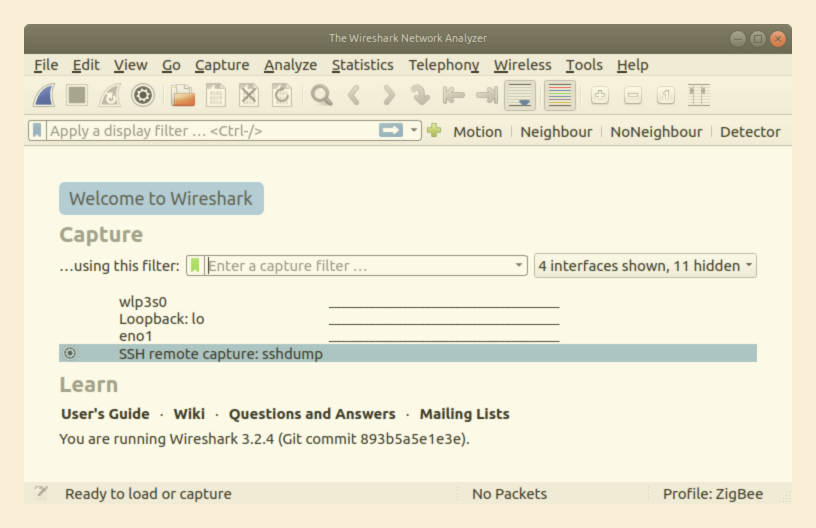Open the Telephony menu
Viewport: 816px width, 528px height.
tap(444, 65)
